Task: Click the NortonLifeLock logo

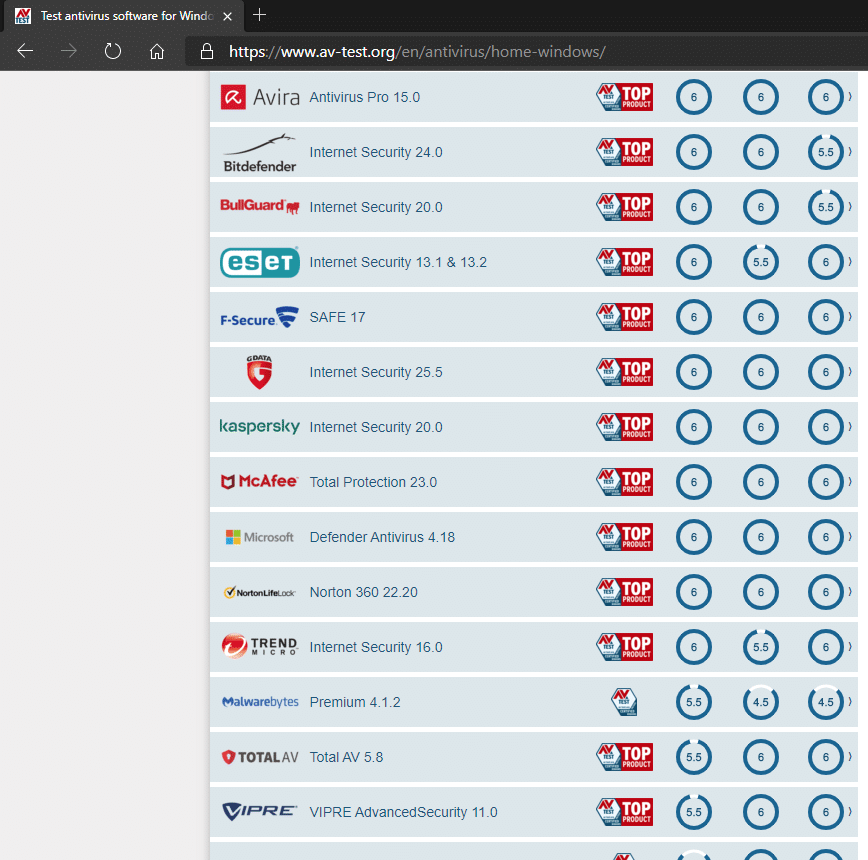Action: tap(260, 592)
